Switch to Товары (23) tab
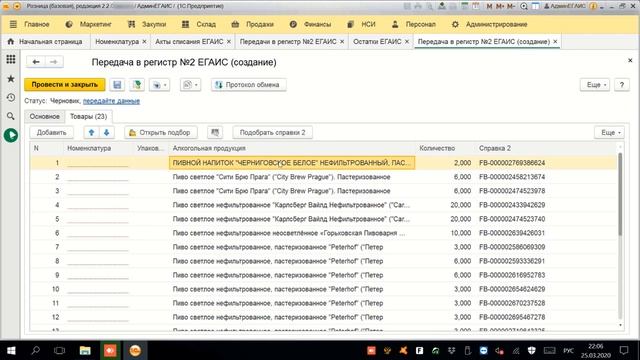The width and height of the screenshot is (640, 360). pyautogui.click(x=89, y=116)
